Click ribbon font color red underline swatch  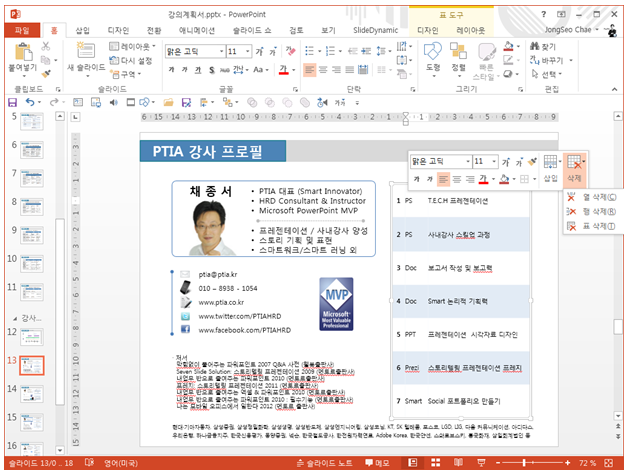click(x=284, y=70)
